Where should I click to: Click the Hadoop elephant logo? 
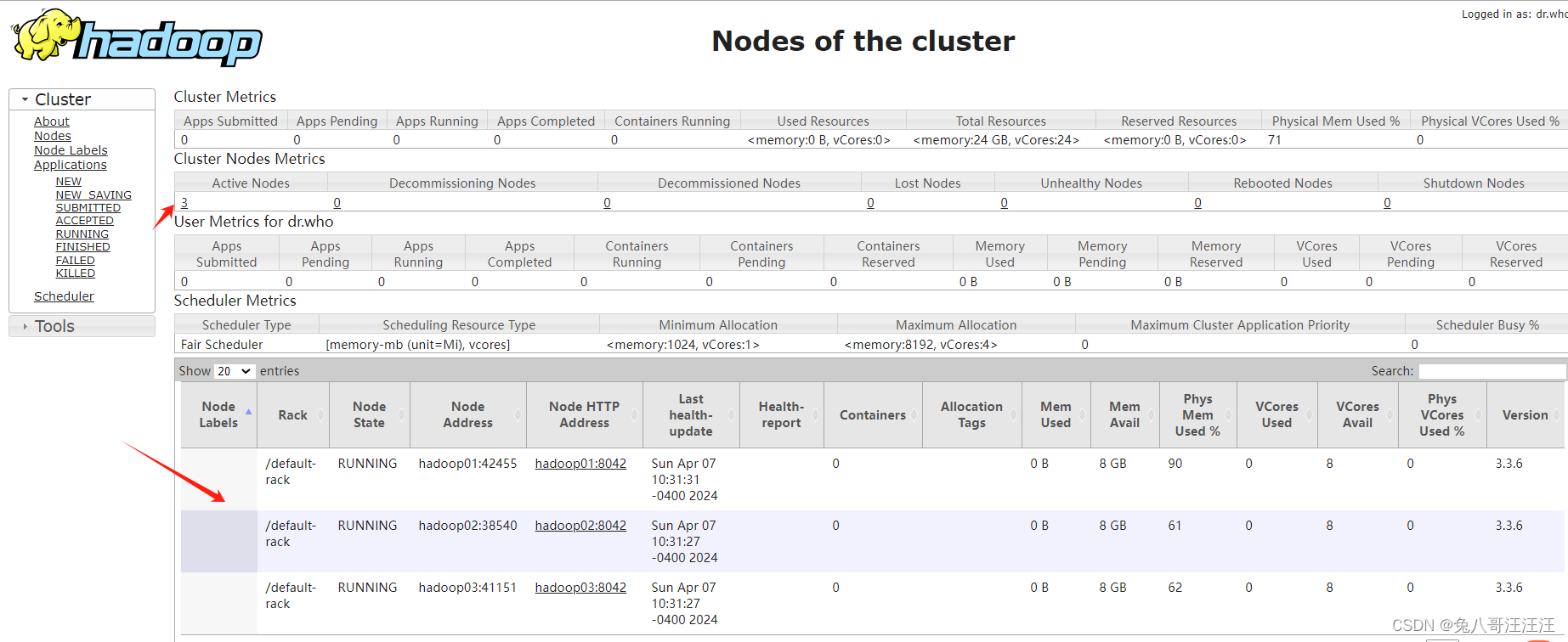tap(137, 37)
